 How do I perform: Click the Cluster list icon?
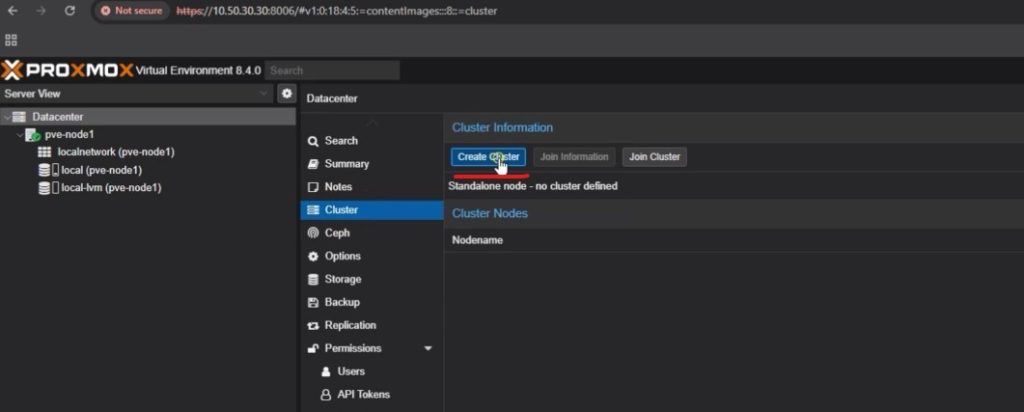(313, 210)
